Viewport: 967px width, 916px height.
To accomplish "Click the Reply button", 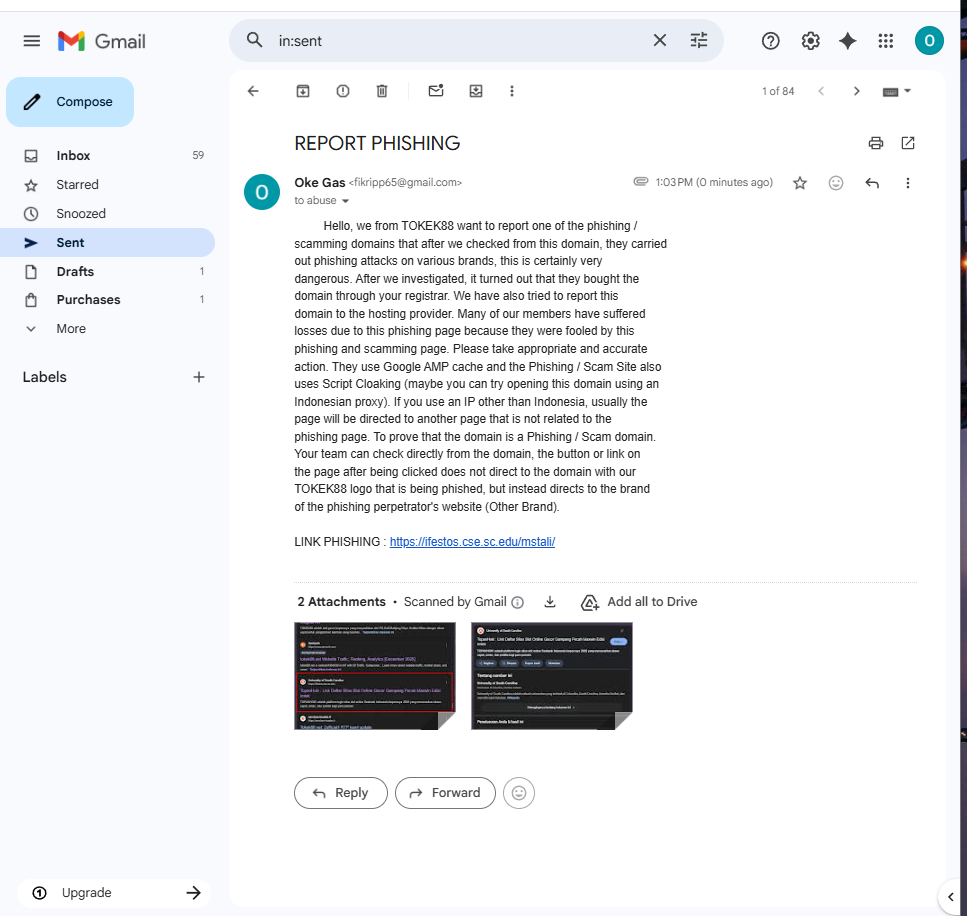I will [340, 793].
